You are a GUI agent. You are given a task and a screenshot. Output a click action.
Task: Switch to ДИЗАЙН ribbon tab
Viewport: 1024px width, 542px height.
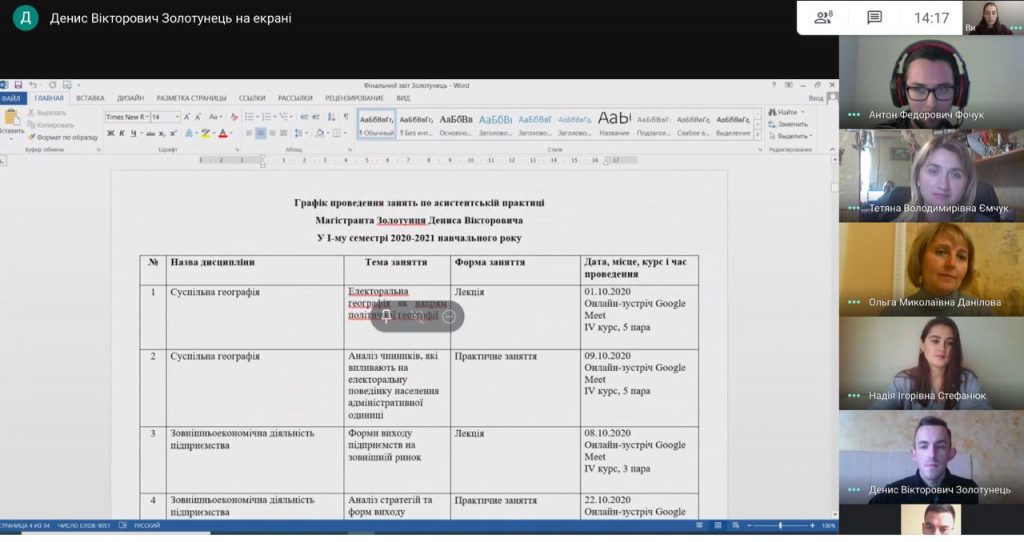pos(130,99)
